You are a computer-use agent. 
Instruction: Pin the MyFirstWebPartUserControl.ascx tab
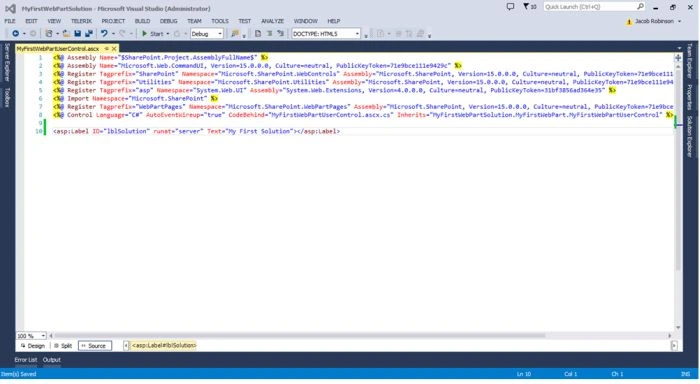(x=106, y=48)
